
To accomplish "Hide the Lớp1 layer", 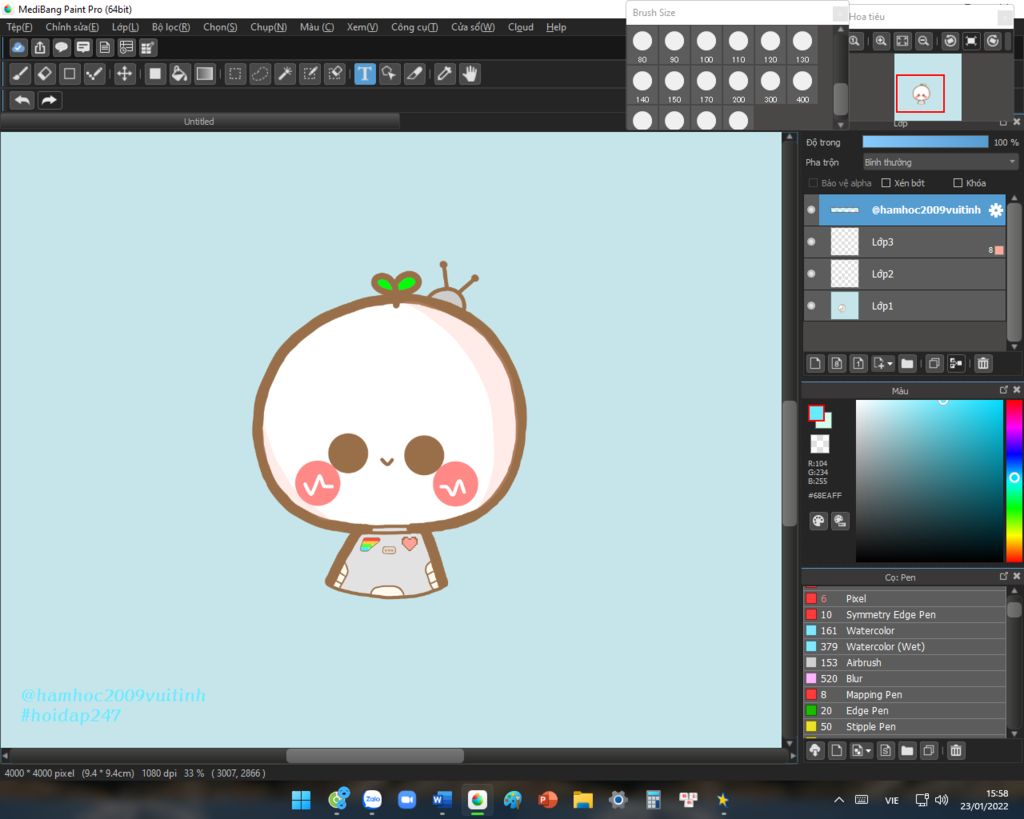I will click(811, 306).
